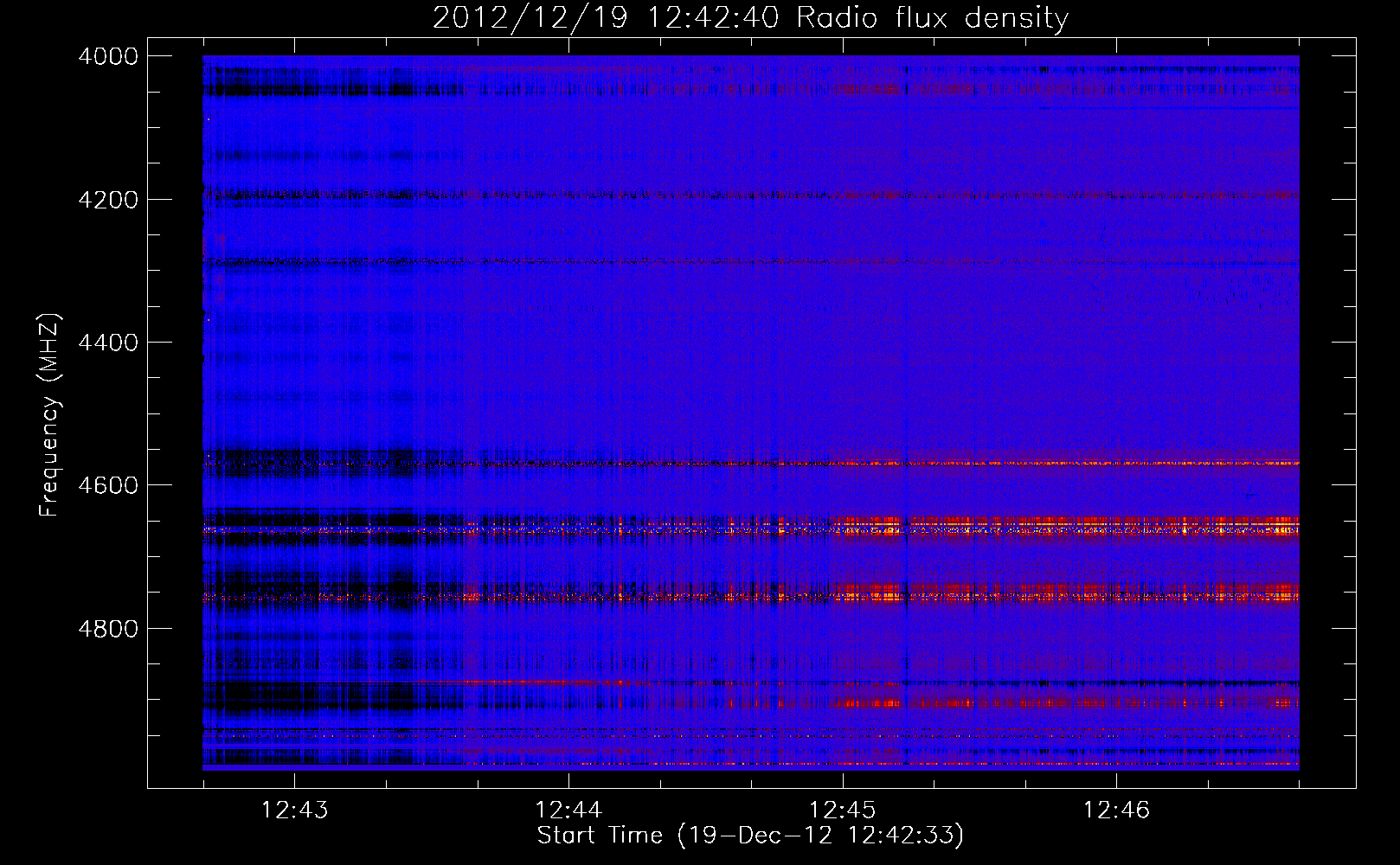Select the 12:44 time tick label
1400x865 pixels.
[568, 810]
